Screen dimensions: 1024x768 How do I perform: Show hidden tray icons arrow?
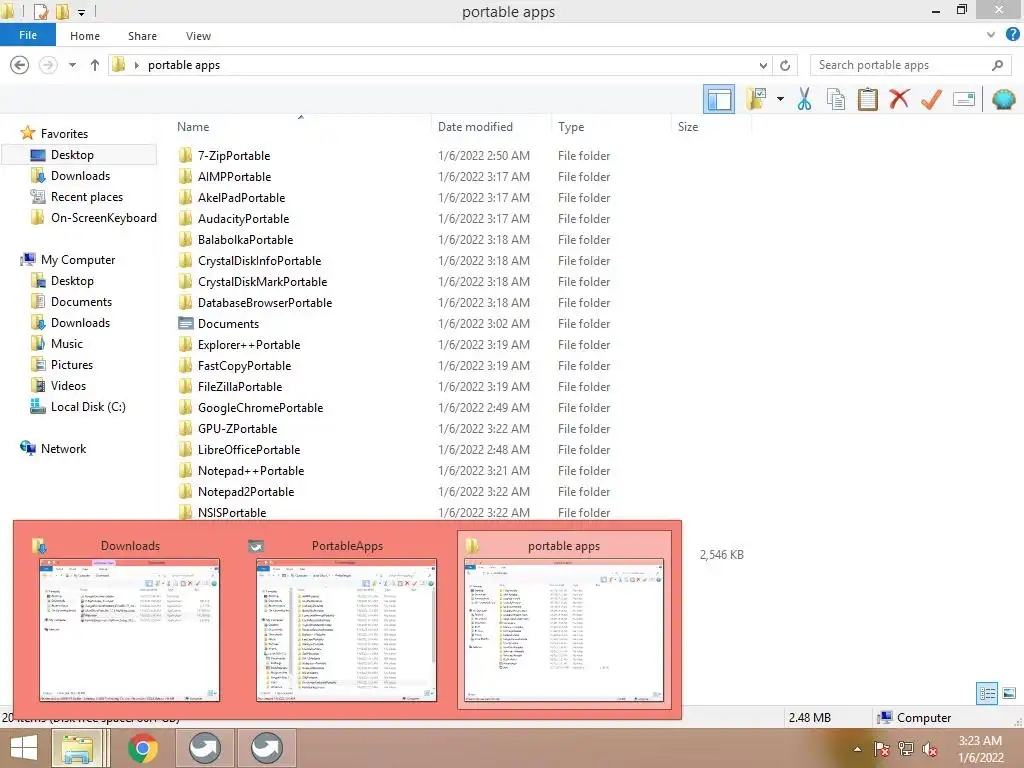(857, 748)
